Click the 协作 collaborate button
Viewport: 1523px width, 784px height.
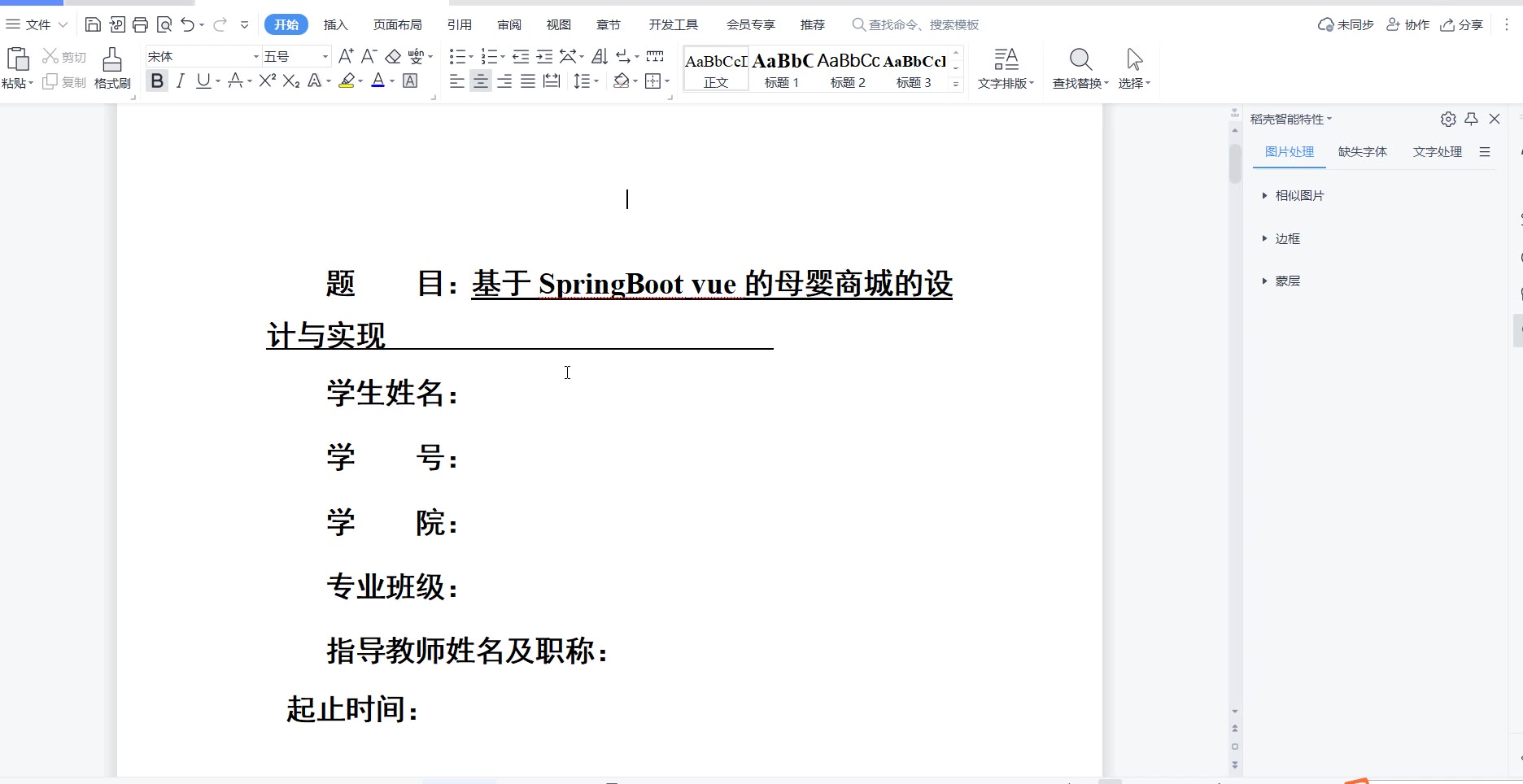click(1408, 24)
